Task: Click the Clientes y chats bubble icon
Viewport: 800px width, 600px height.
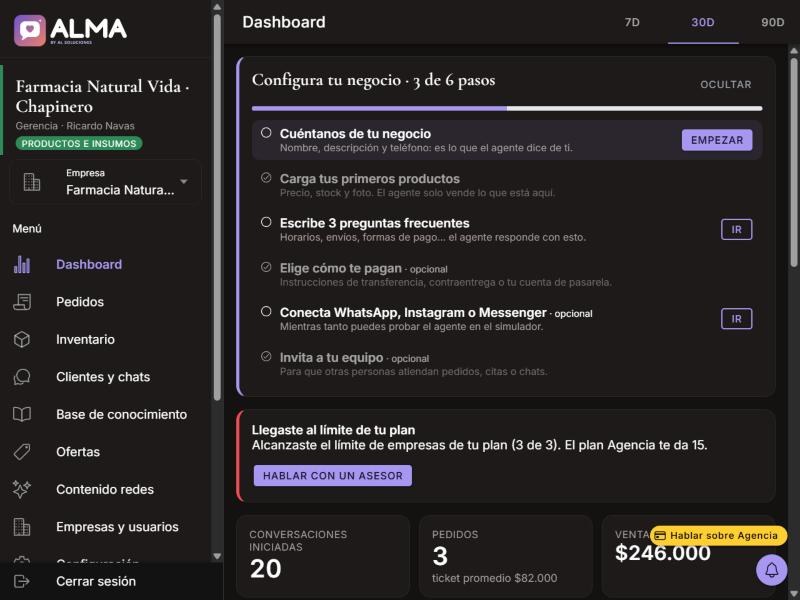Action: click(21, 377)
